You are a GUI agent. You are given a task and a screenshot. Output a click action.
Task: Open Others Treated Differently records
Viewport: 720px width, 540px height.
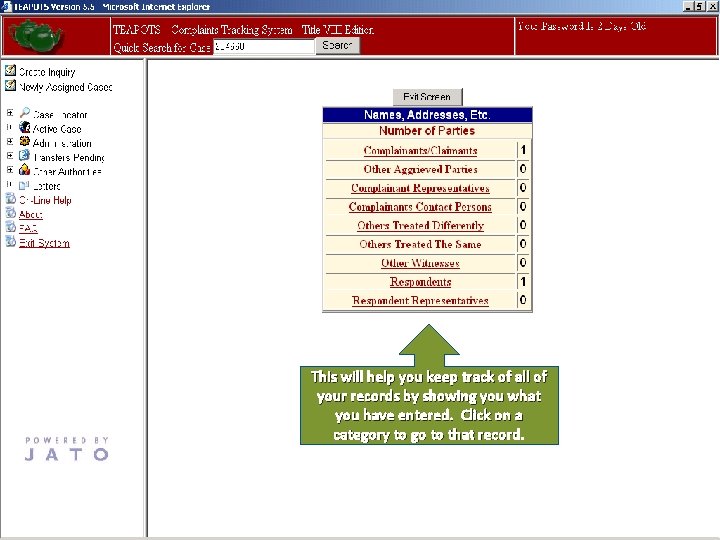pyautogui.click(x=421, y=226)
